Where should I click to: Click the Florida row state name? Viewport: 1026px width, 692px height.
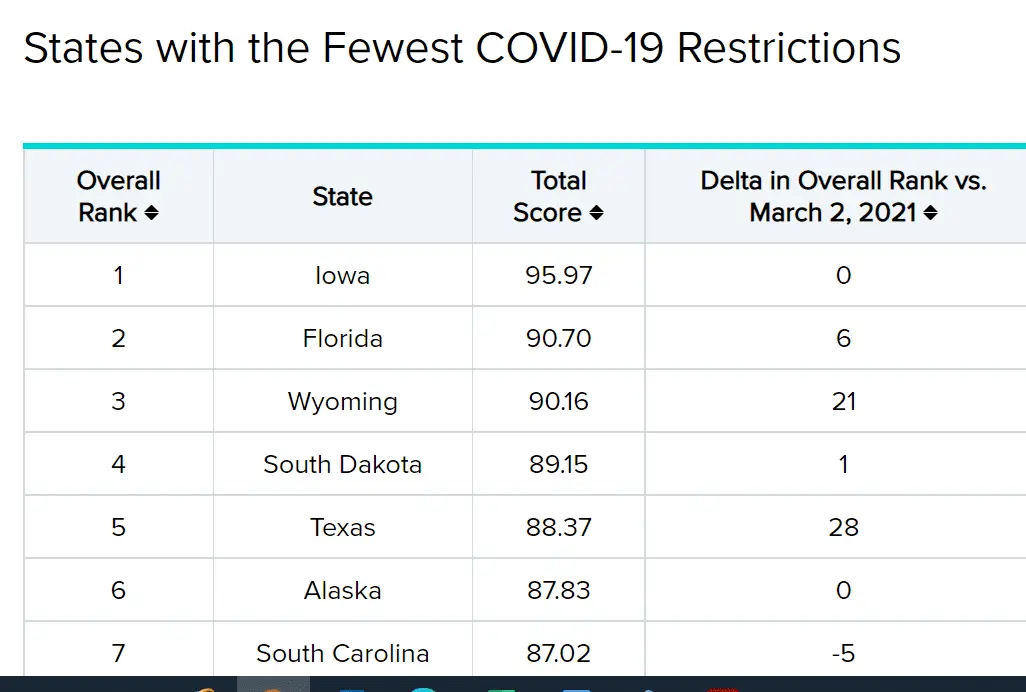[x=342, y=338]
